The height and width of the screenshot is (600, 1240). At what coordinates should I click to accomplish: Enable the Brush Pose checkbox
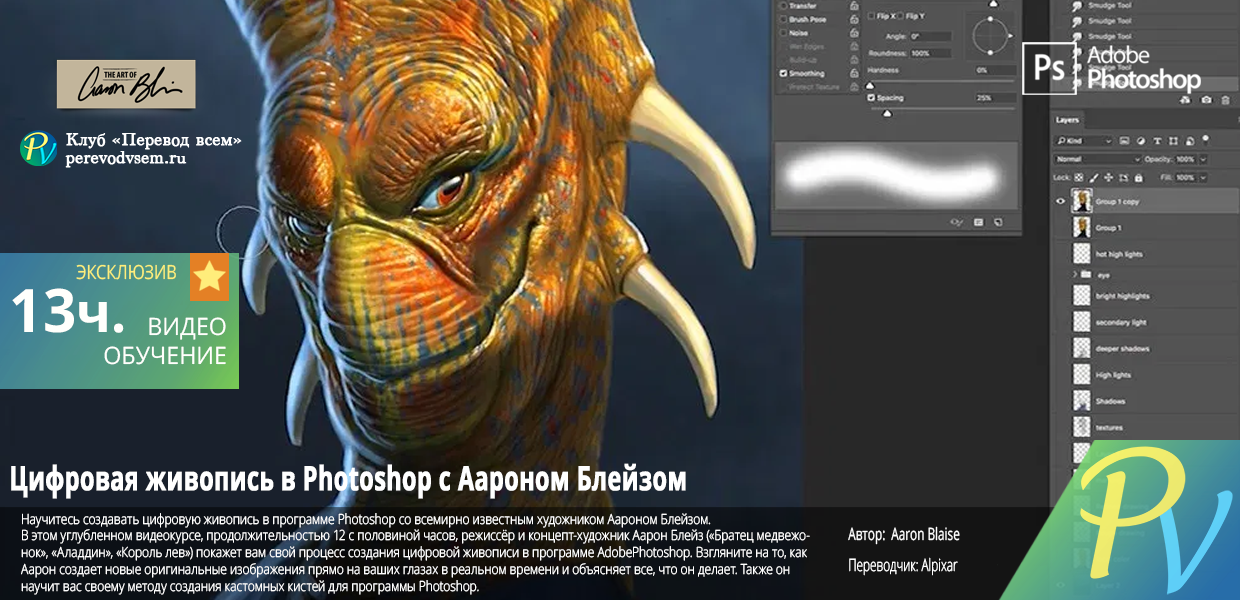pyautogui.click(x=783, y=19)
